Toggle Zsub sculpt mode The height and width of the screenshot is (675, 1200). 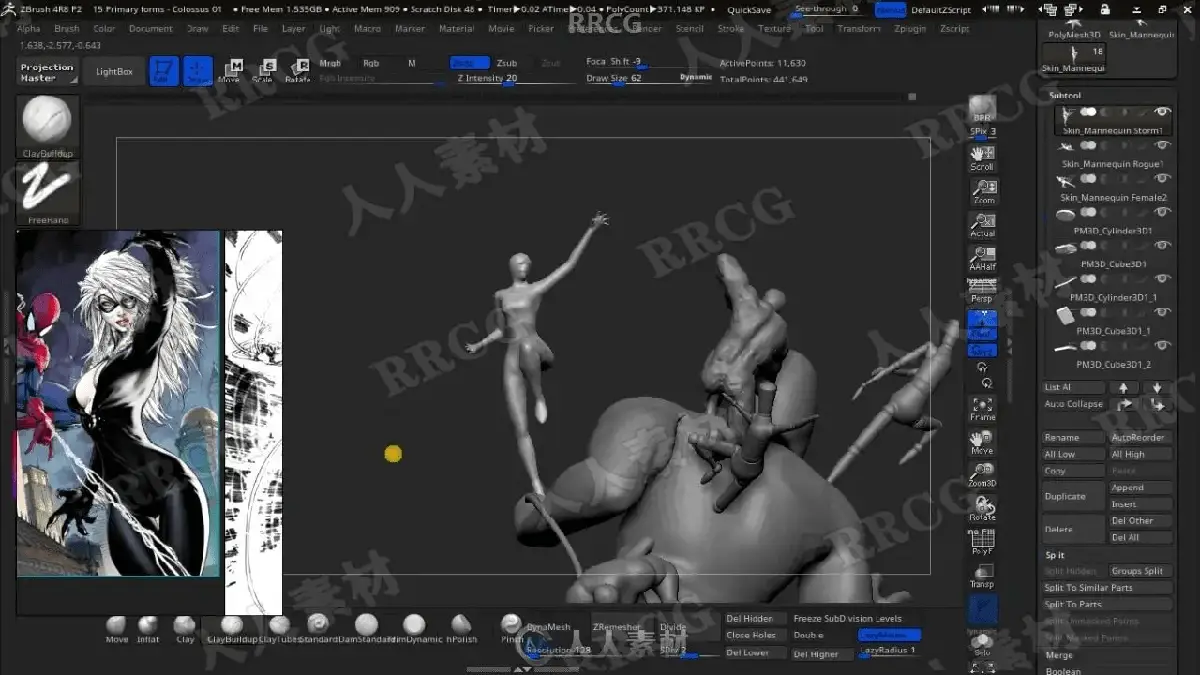pos(507,63)
